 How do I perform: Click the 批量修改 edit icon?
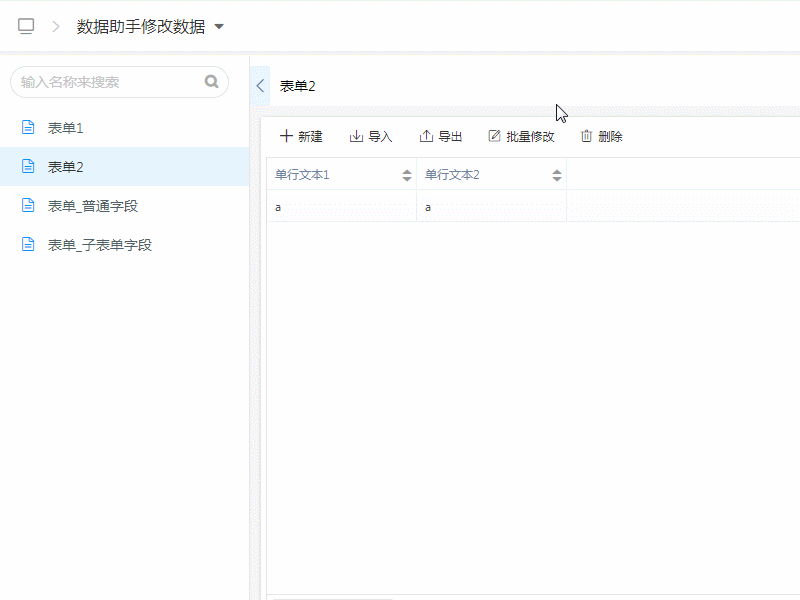coord(494,136)
